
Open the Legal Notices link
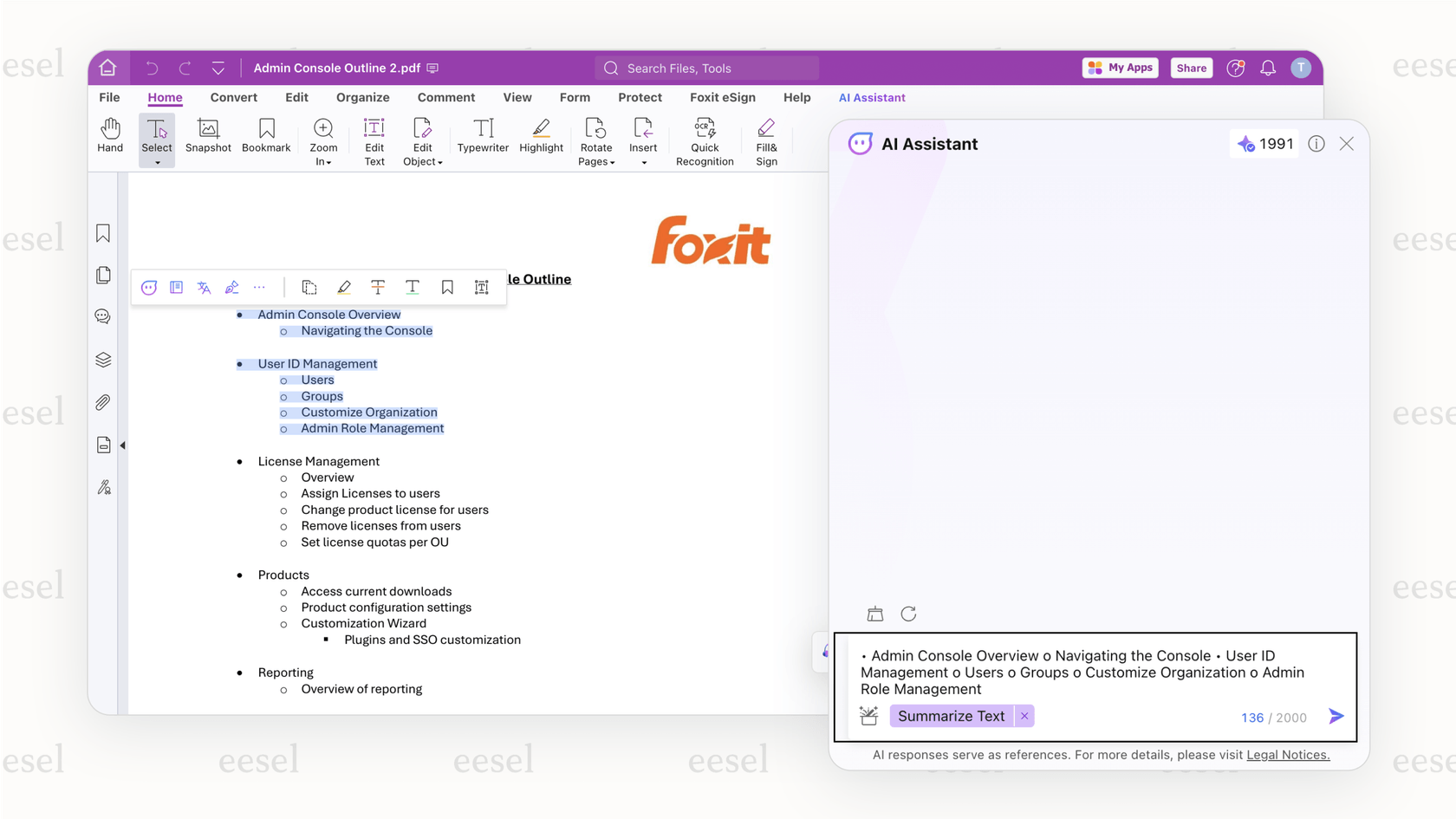click(x=1287, y=755)
